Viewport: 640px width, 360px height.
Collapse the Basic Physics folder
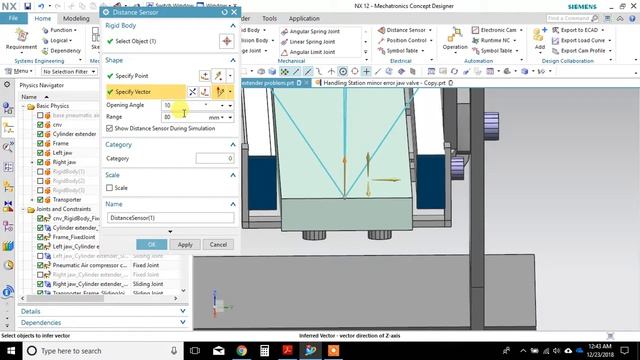[x=24, y=106]
